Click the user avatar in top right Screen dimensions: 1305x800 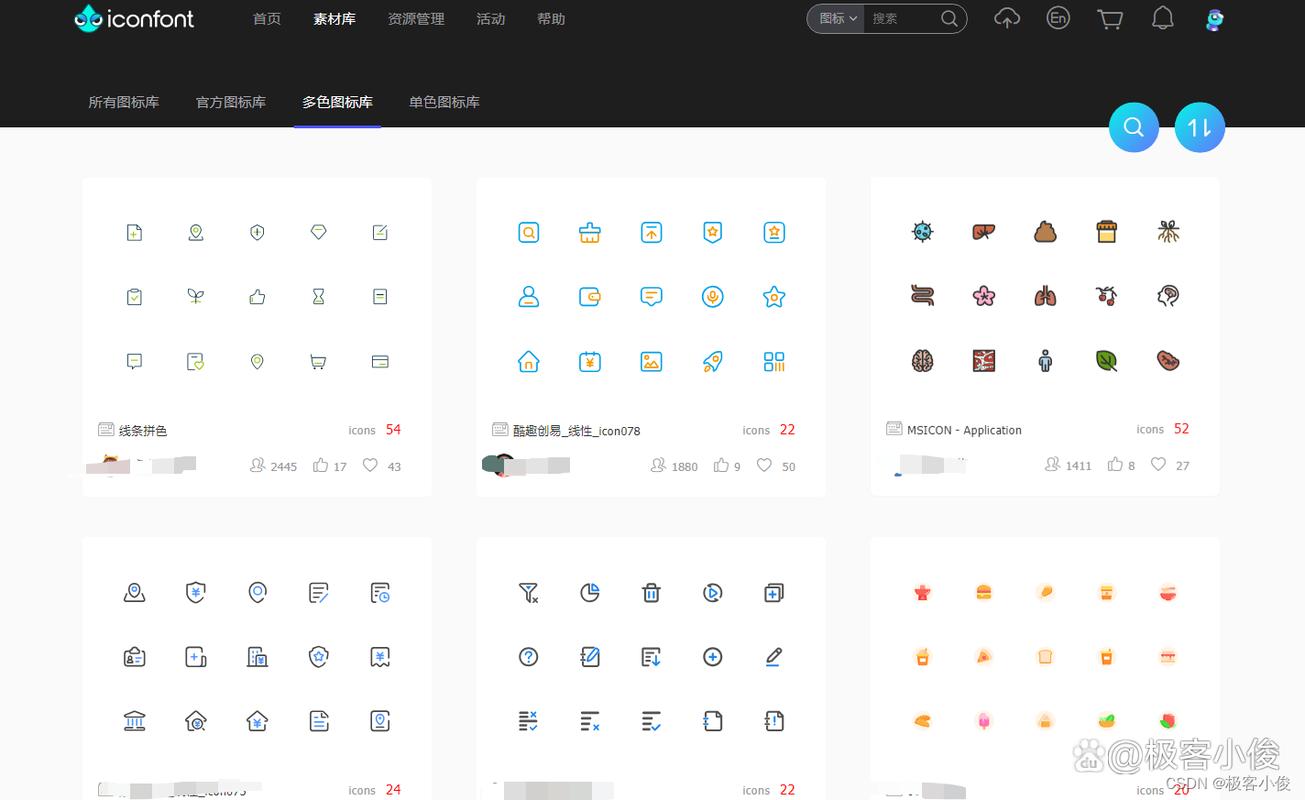1213,18
